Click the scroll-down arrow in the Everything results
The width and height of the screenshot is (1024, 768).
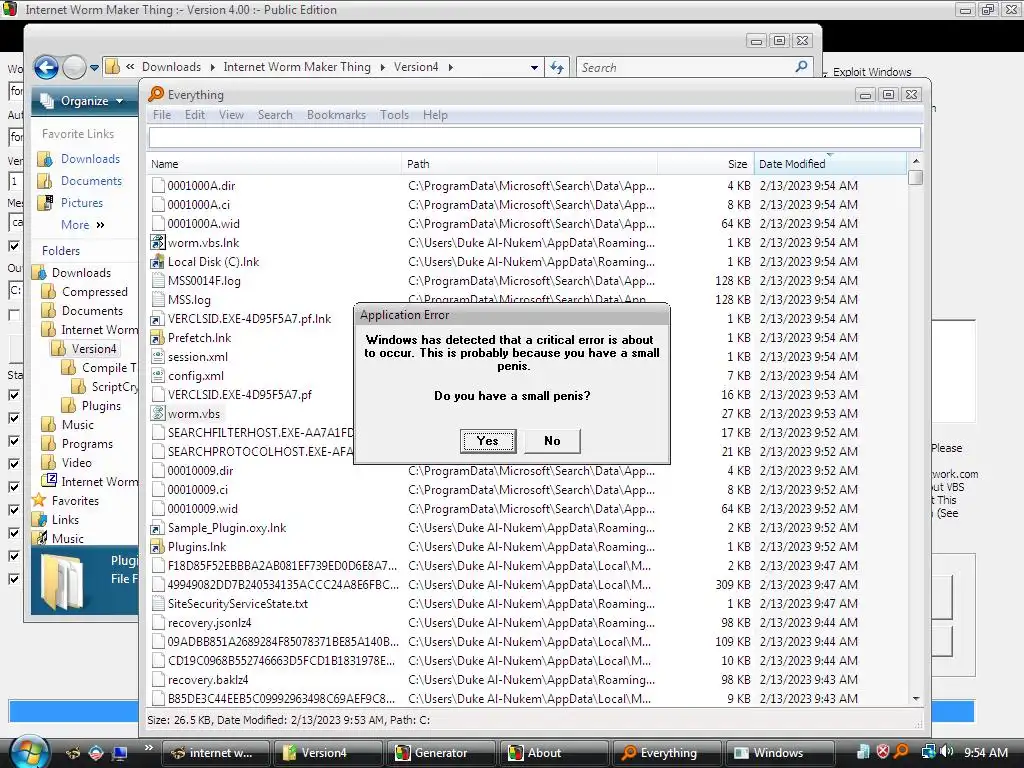(x=916, y=698)
